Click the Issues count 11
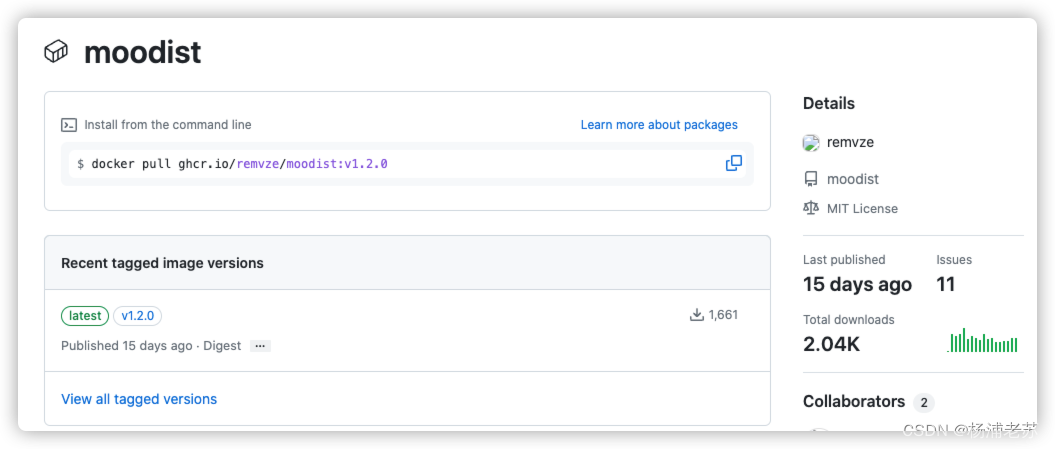 coord(945,285)
